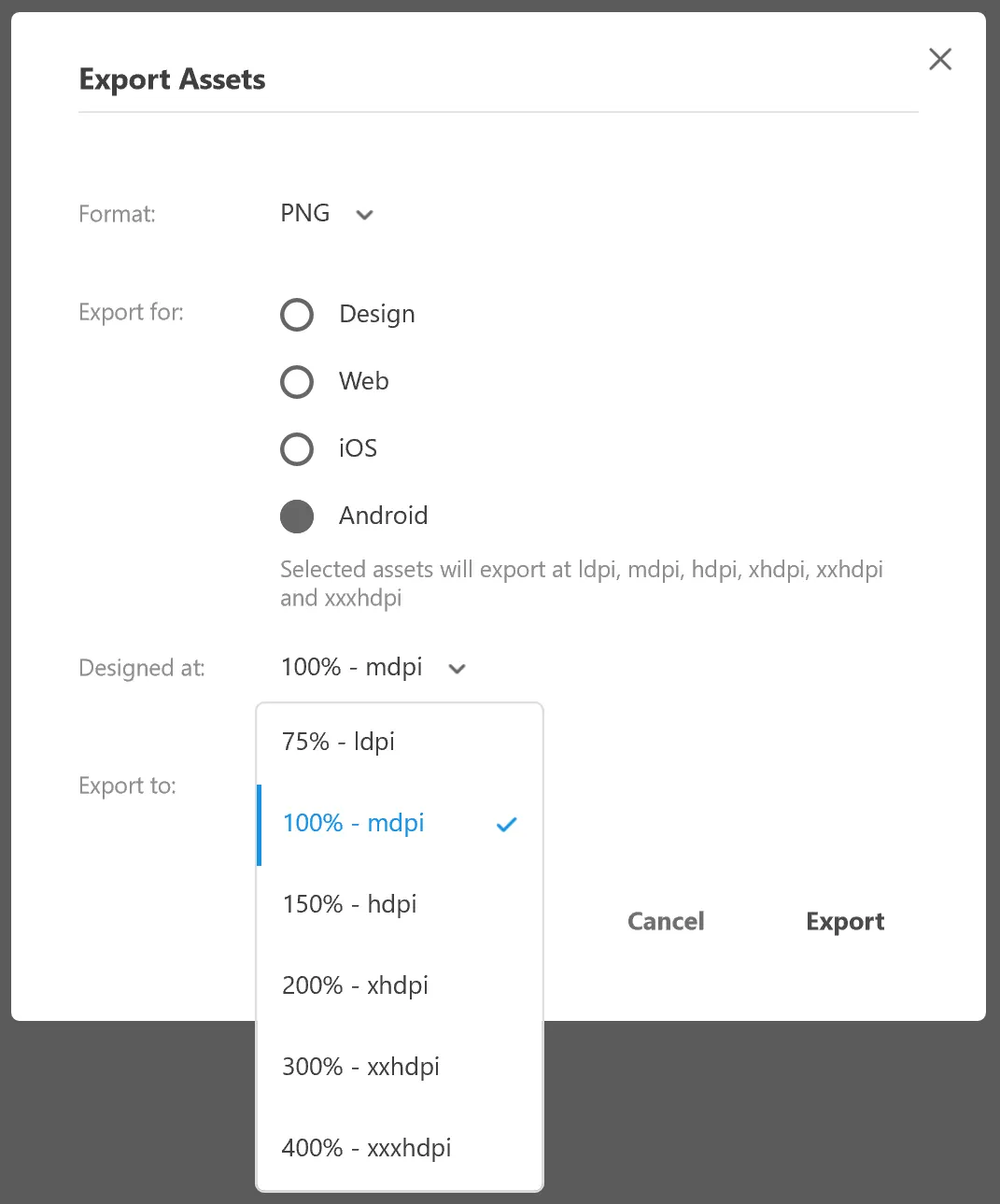The width and height of the screenshot is (1000, 1204).
Task: Select 200% - xhdpi density
Action: tap(356, 986)
